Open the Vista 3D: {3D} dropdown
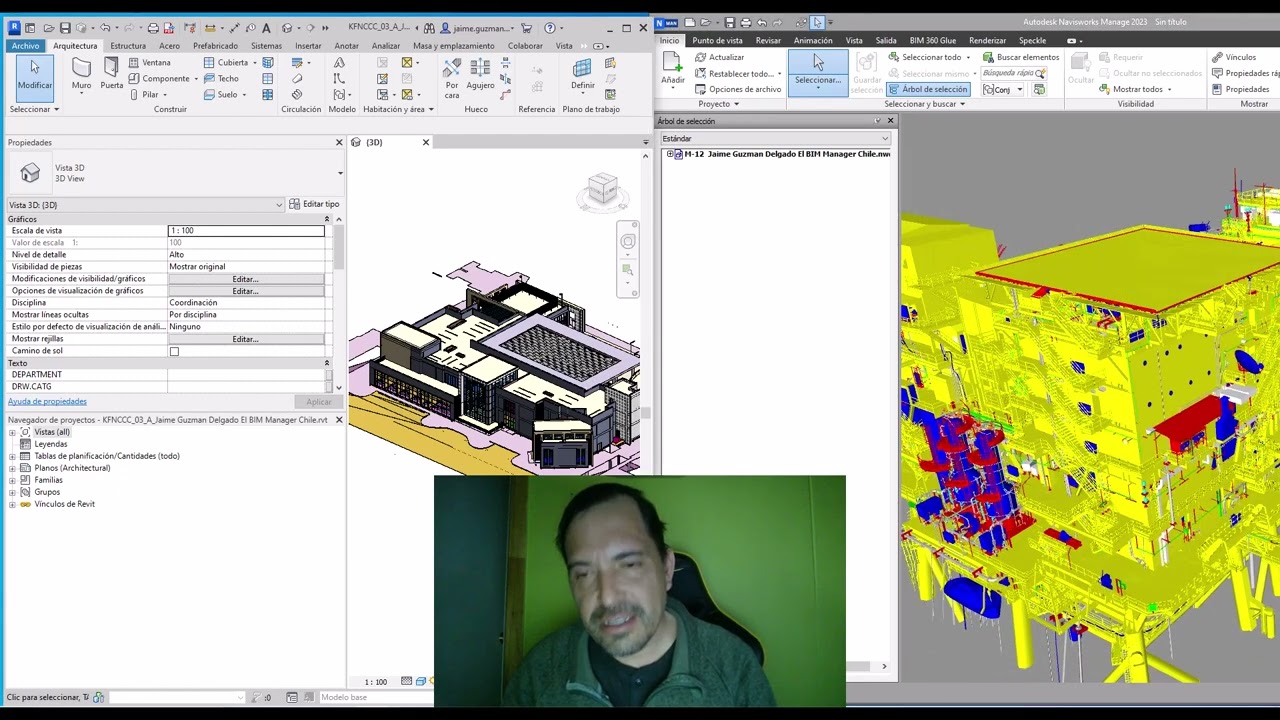 tap(146, 205)
